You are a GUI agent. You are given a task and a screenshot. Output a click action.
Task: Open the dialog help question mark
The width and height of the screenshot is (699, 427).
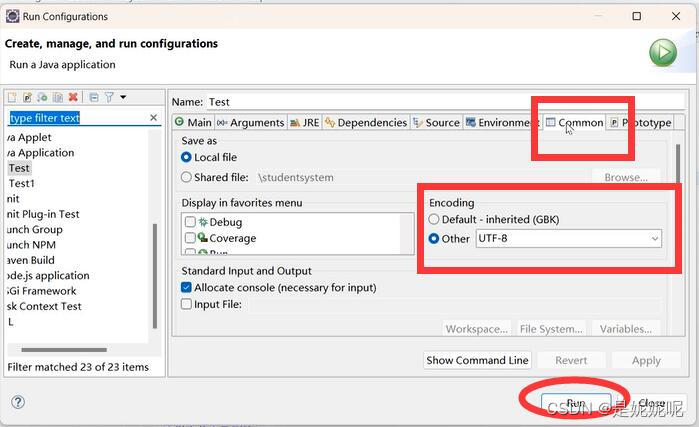17,402
